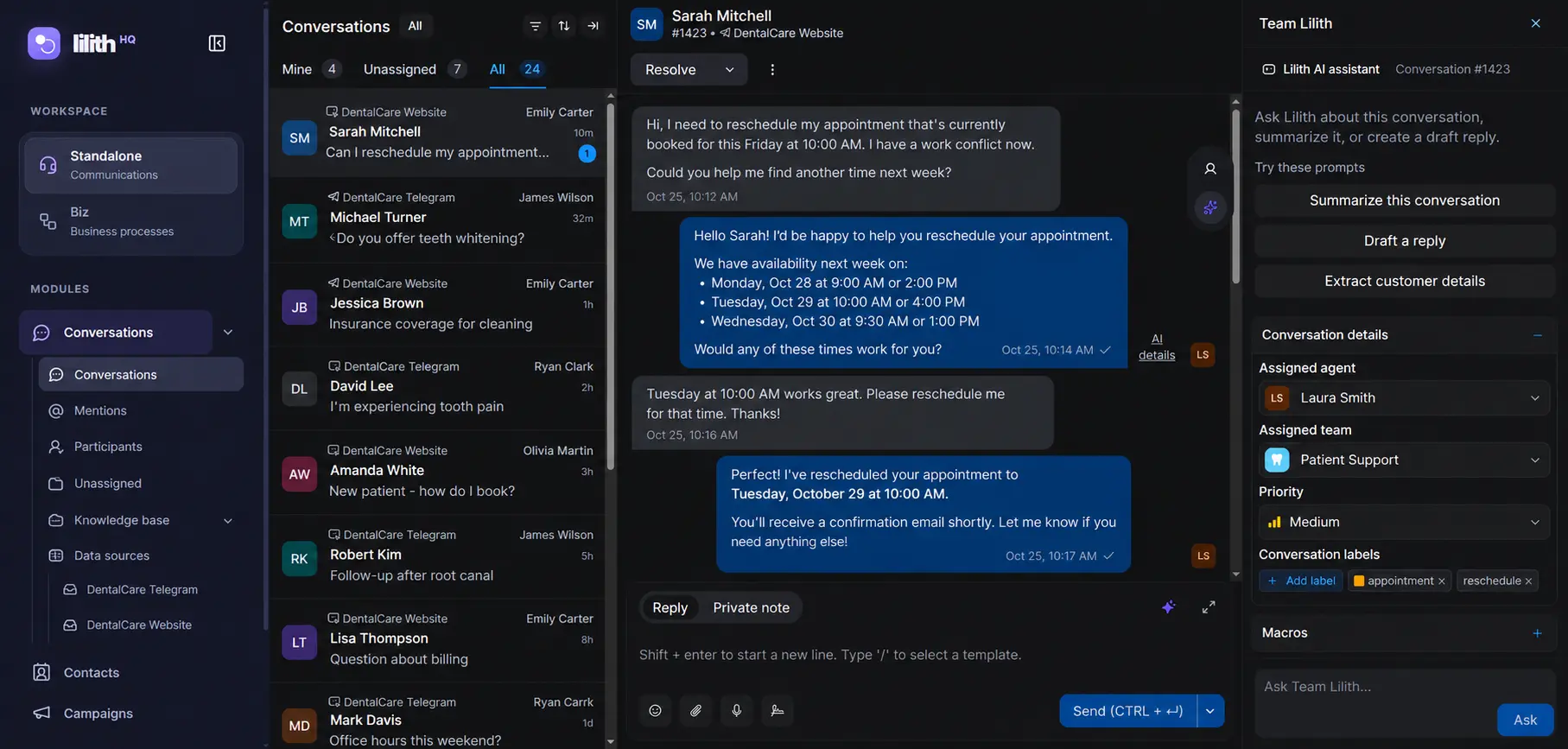Expand the Knowledge base section
The width and height of the screenshot is (1568, 749).
(x=228, y=520)
